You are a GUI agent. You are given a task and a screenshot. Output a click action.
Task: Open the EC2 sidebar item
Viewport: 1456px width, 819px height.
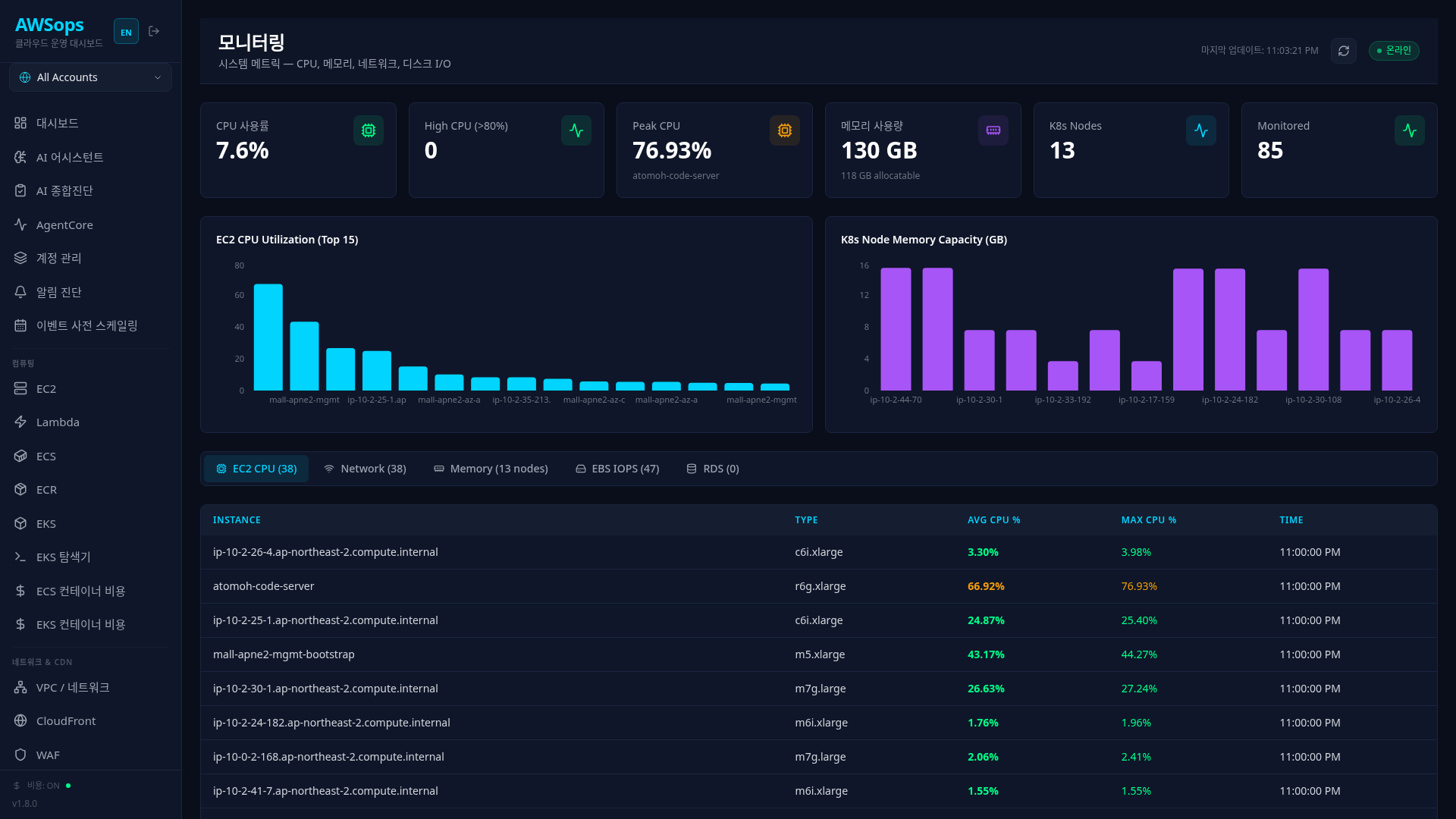[x=90, y=388]
